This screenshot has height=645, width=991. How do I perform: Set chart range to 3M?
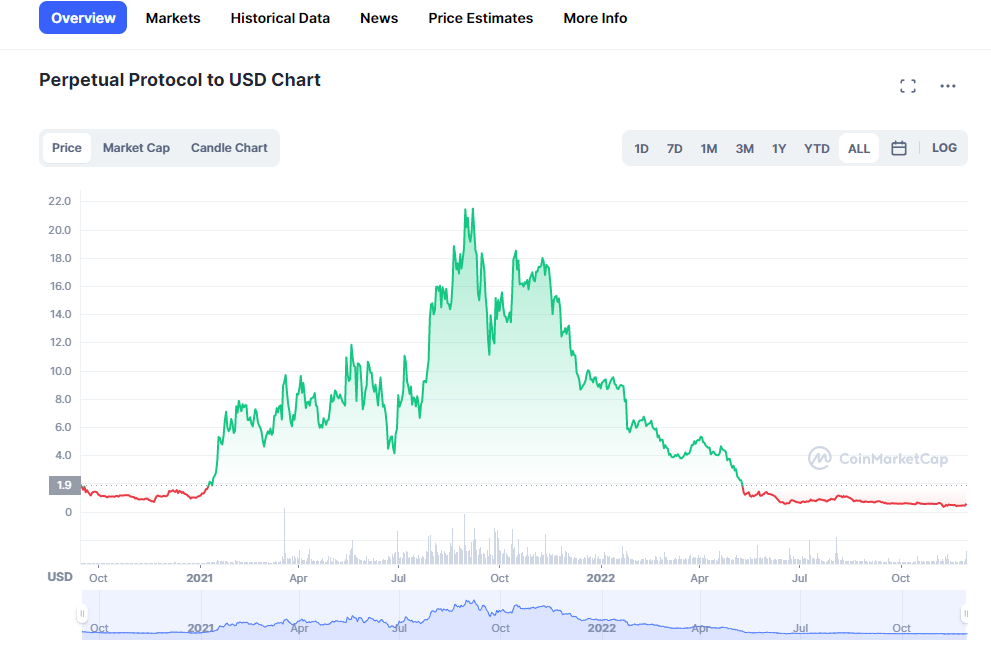tap(744, 148)
